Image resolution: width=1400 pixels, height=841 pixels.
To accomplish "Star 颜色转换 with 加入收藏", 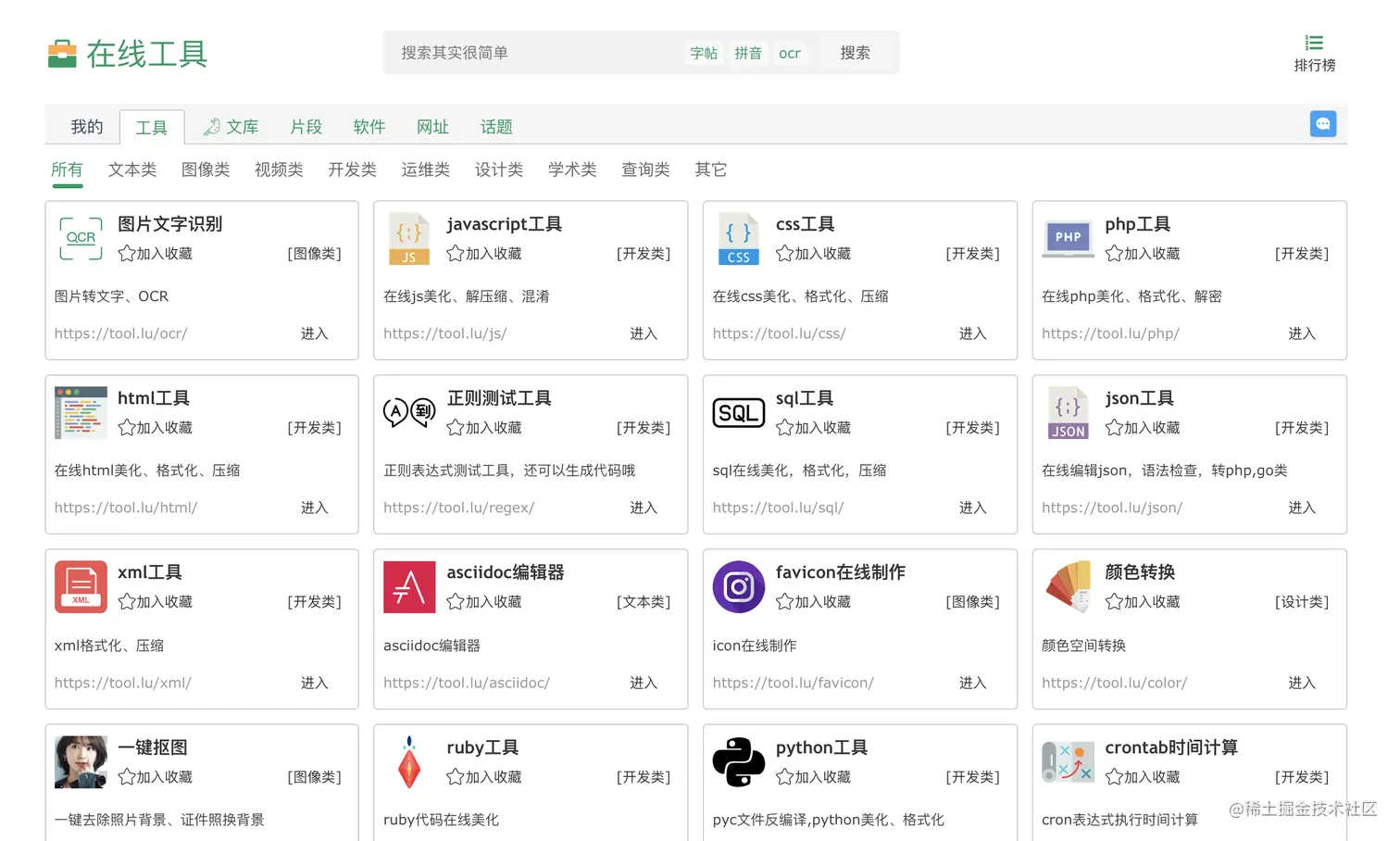I will [x=1143, y=602].
